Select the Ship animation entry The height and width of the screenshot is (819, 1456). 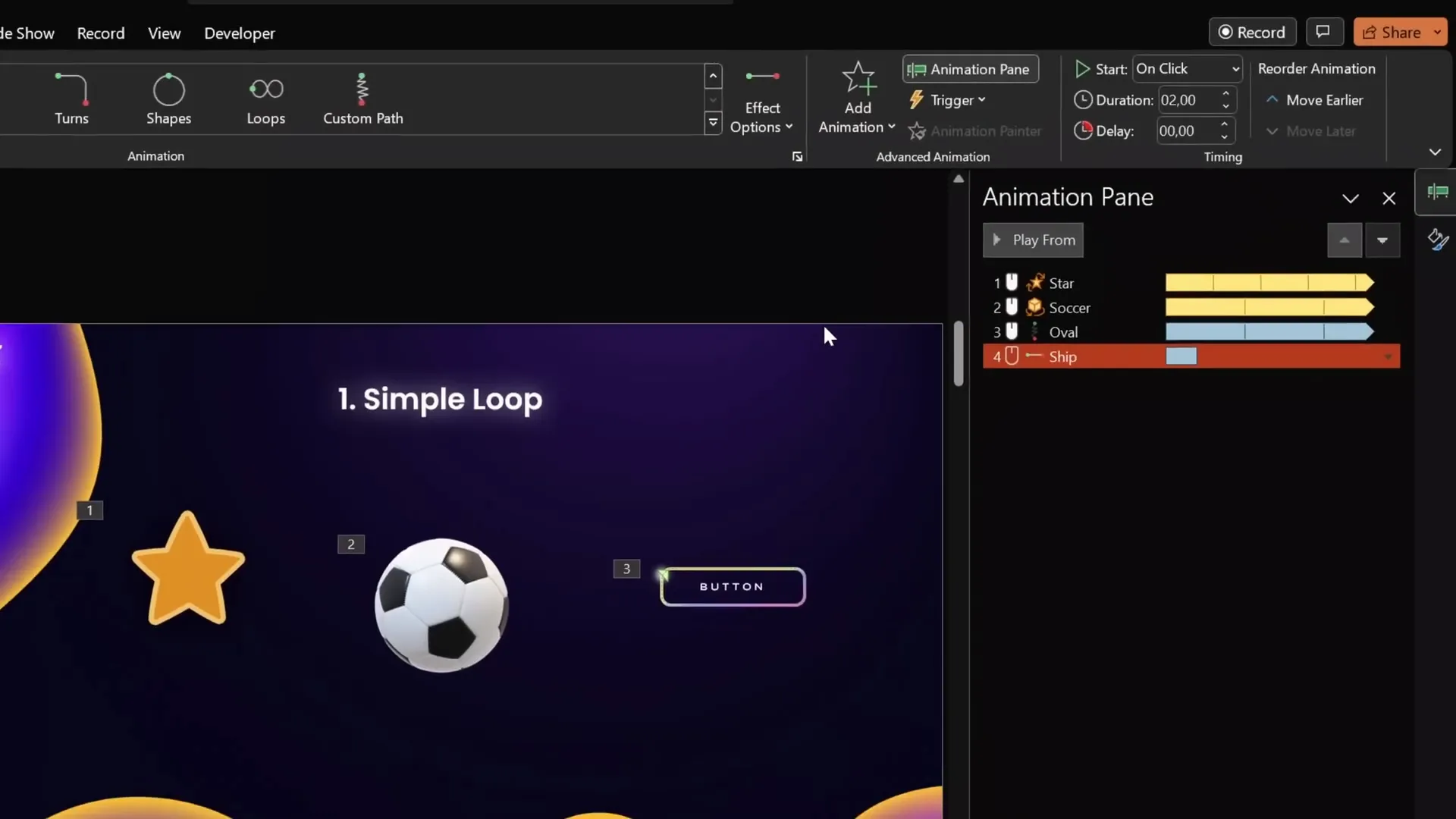point(1191,356)
